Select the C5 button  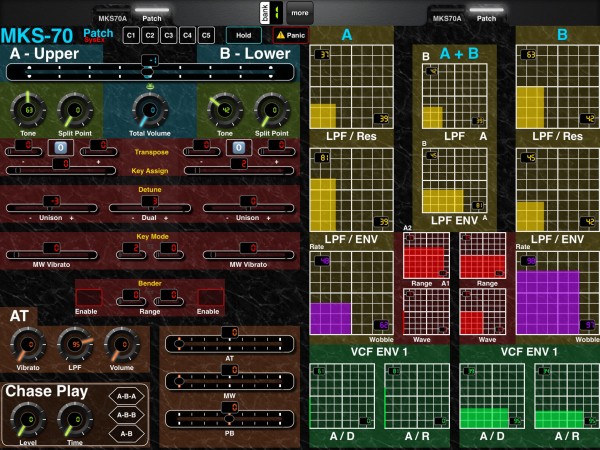click(x=206, y=36)
